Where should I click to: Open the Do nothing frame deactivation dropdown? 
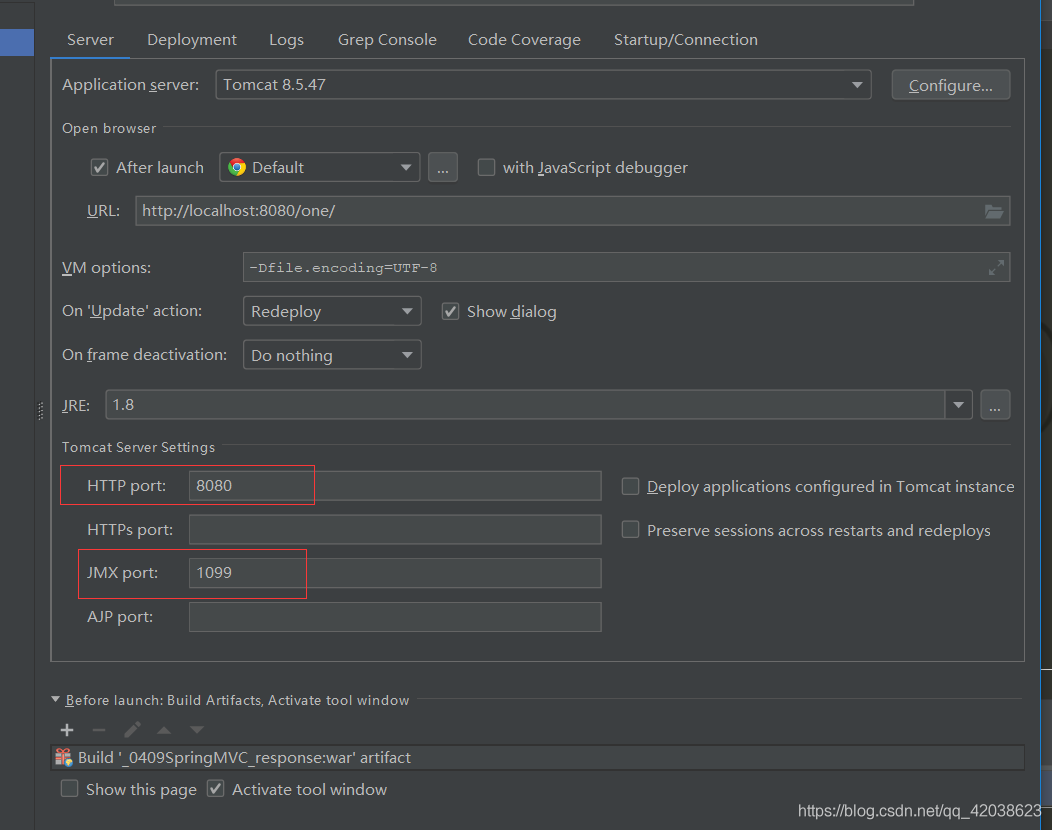(x=332, y=355)
